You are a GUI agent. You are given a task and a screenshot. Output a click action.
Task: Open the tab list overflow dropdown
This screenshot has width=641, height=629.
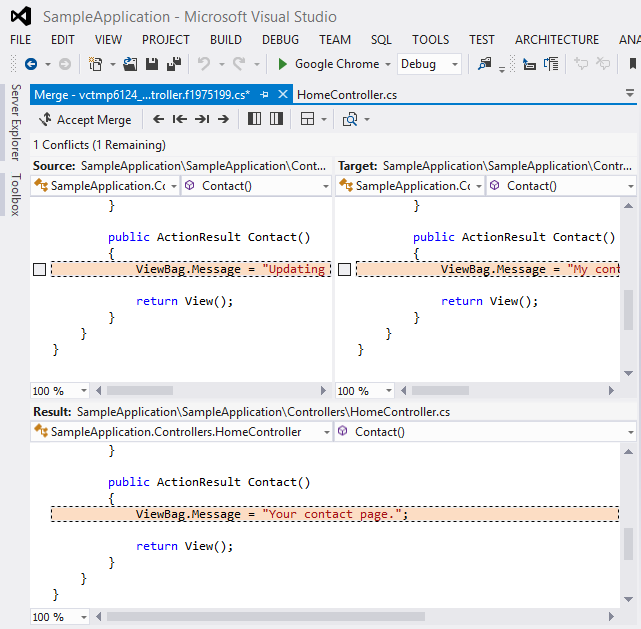click(x=630, y=94)
